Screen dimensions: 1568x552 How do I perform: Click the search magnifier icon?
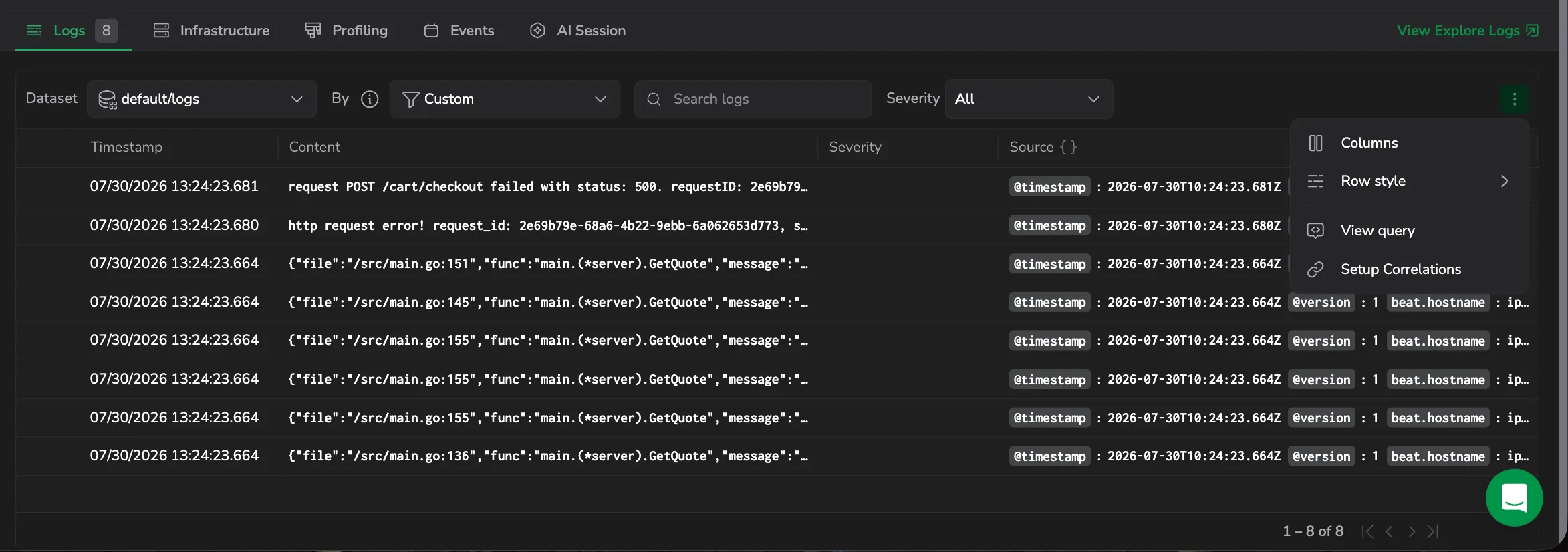(x=654, y=99)
